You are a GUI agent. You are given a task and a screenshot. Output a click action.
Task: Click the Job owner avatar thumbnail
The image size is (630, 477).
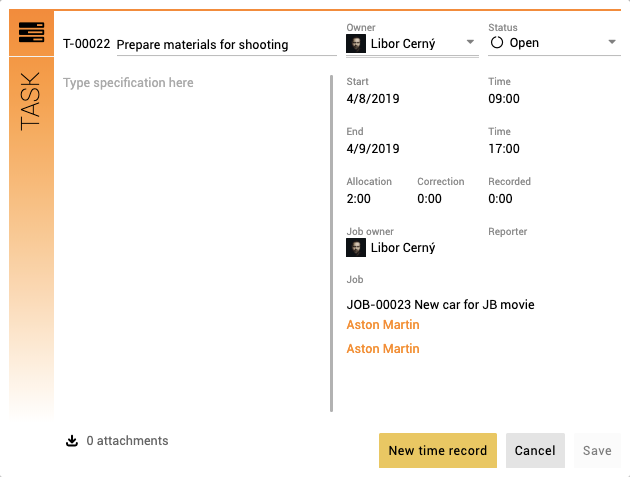click(x=356, y=248)
